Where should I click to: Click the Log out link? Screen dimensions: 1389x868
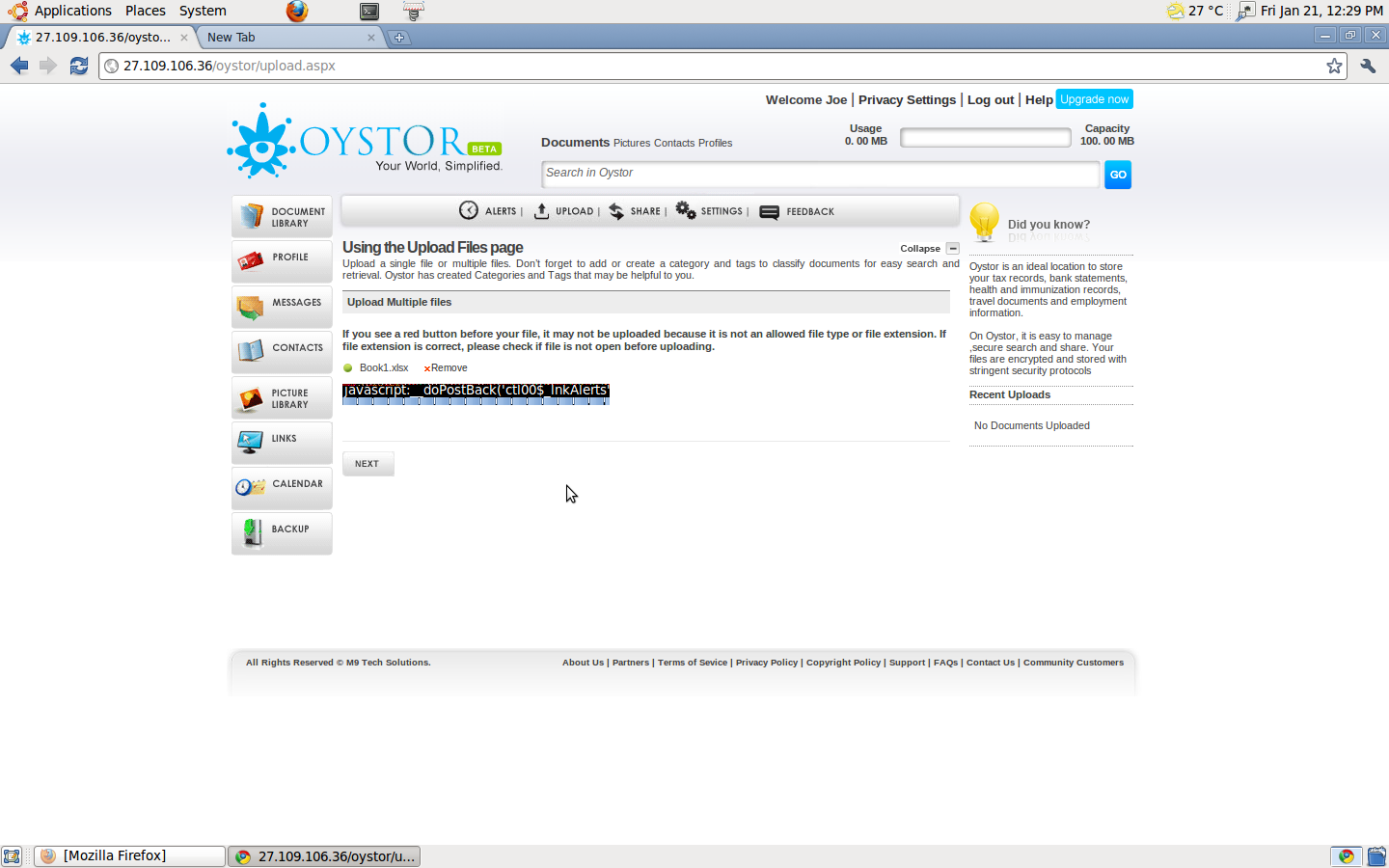(x=991, y=99)
